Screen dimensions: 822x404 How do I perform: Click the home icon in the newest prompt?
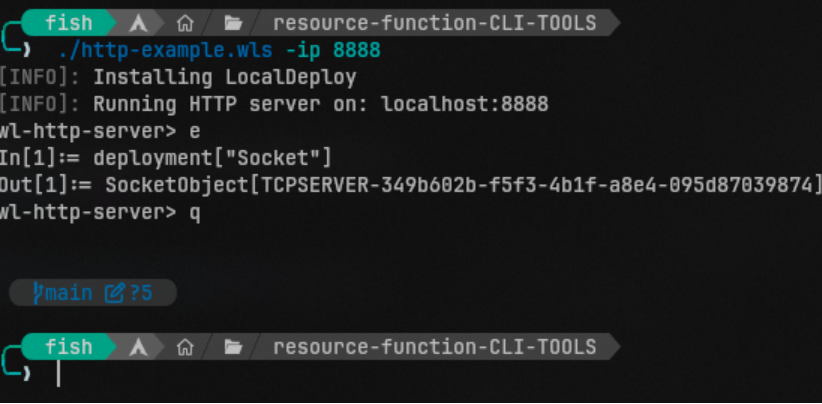click(185, 347)
